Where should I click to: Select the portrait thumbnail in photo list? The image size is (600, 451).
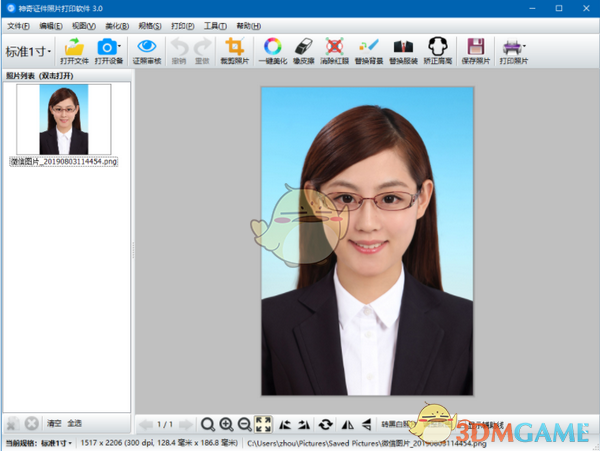(62, 119)
